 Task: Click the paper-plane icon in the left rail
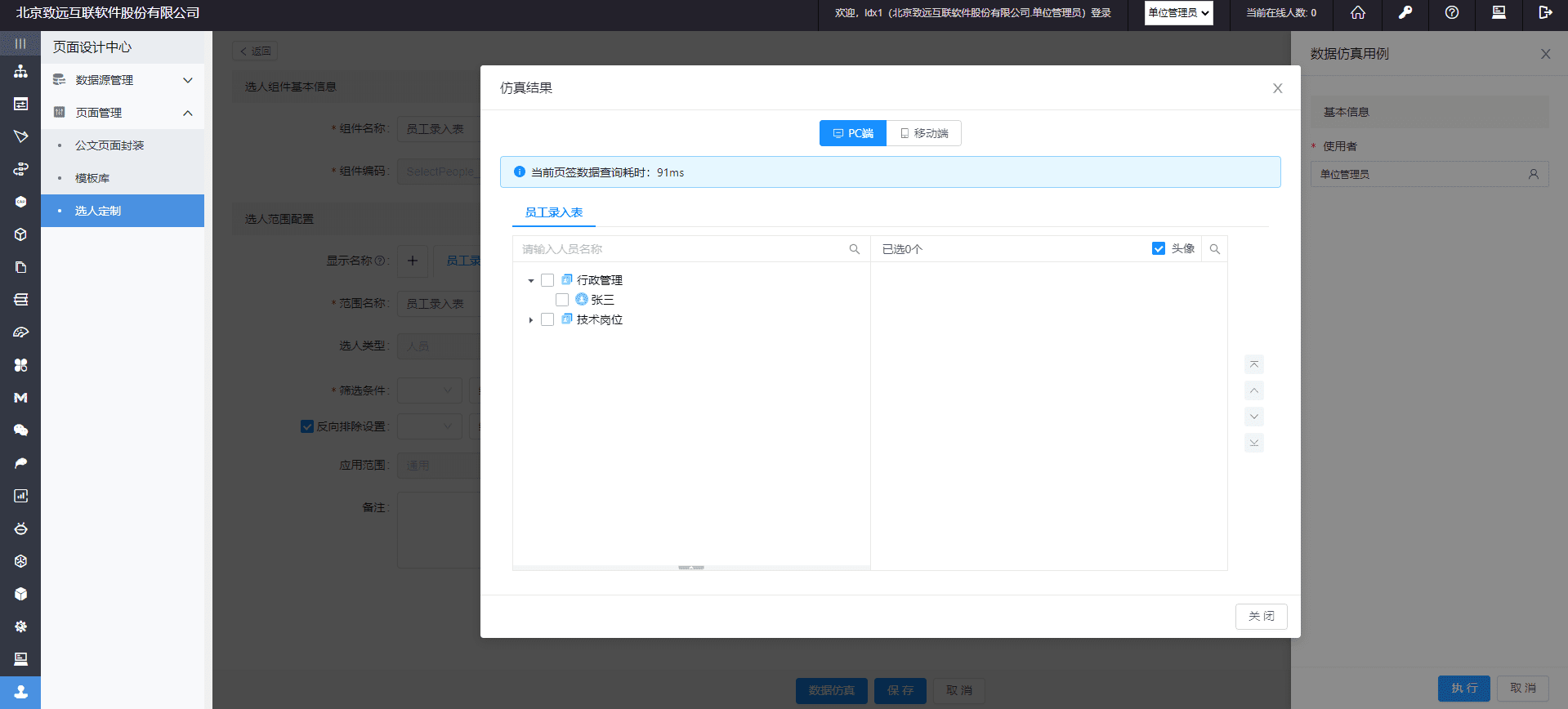(20, 136)
